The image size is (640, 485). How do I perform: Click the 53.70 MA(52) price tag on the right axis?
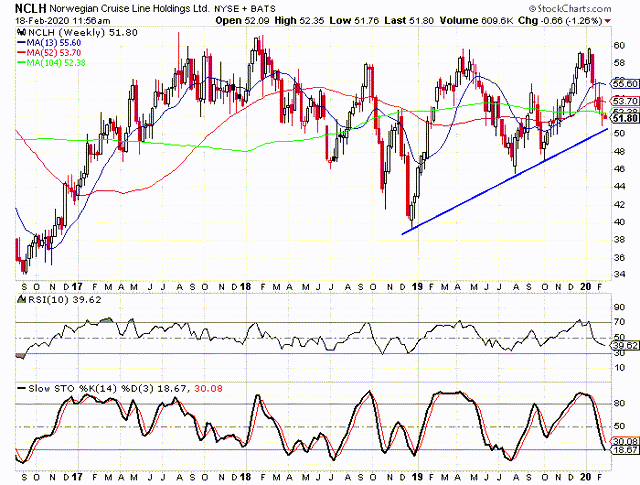pyautogui.click(x=625, y=101)
